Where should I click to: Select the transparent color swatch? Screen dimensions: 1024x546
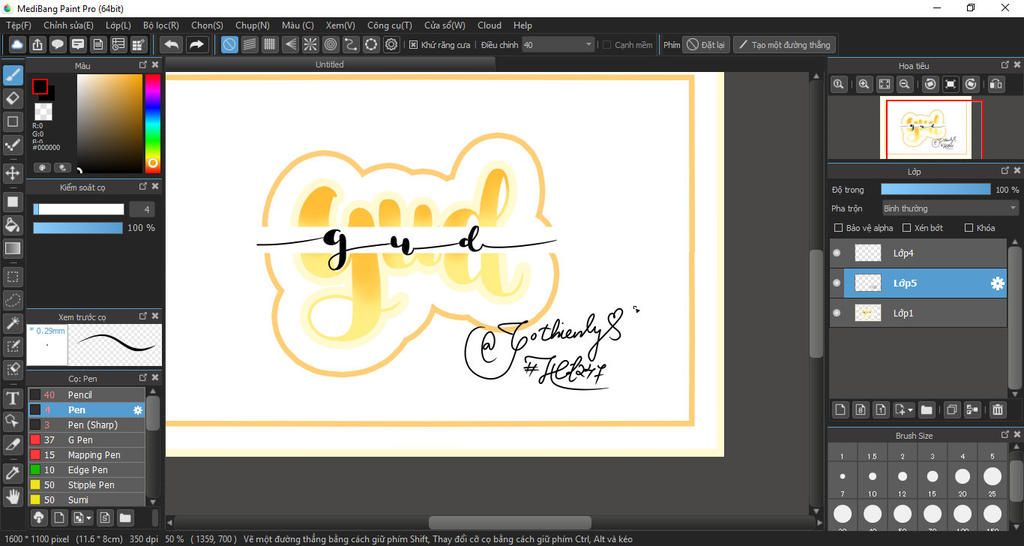tap(43, 112)
